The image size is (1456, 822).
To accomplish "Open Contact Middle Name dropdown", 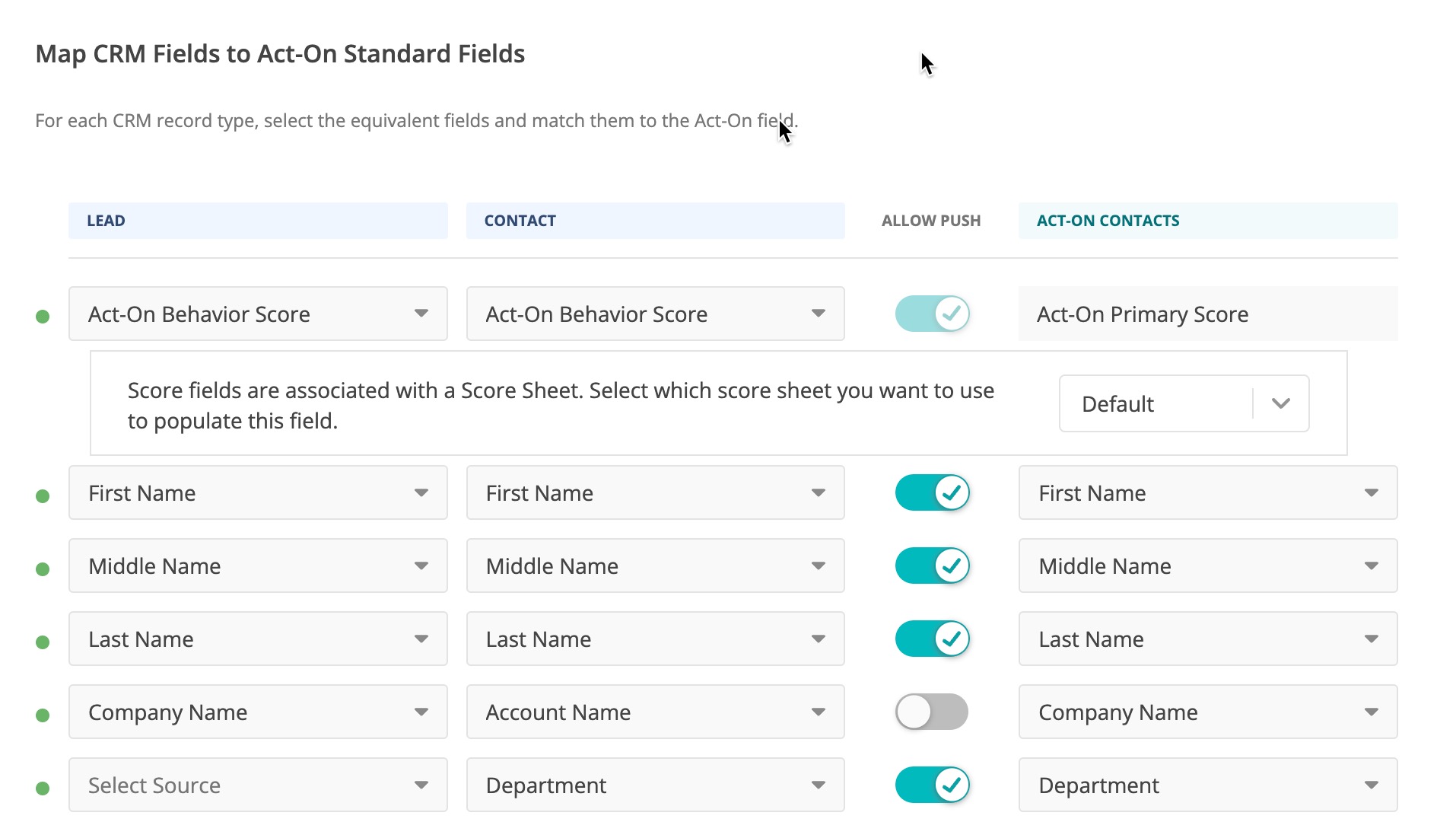I will [x=655, y=566].
